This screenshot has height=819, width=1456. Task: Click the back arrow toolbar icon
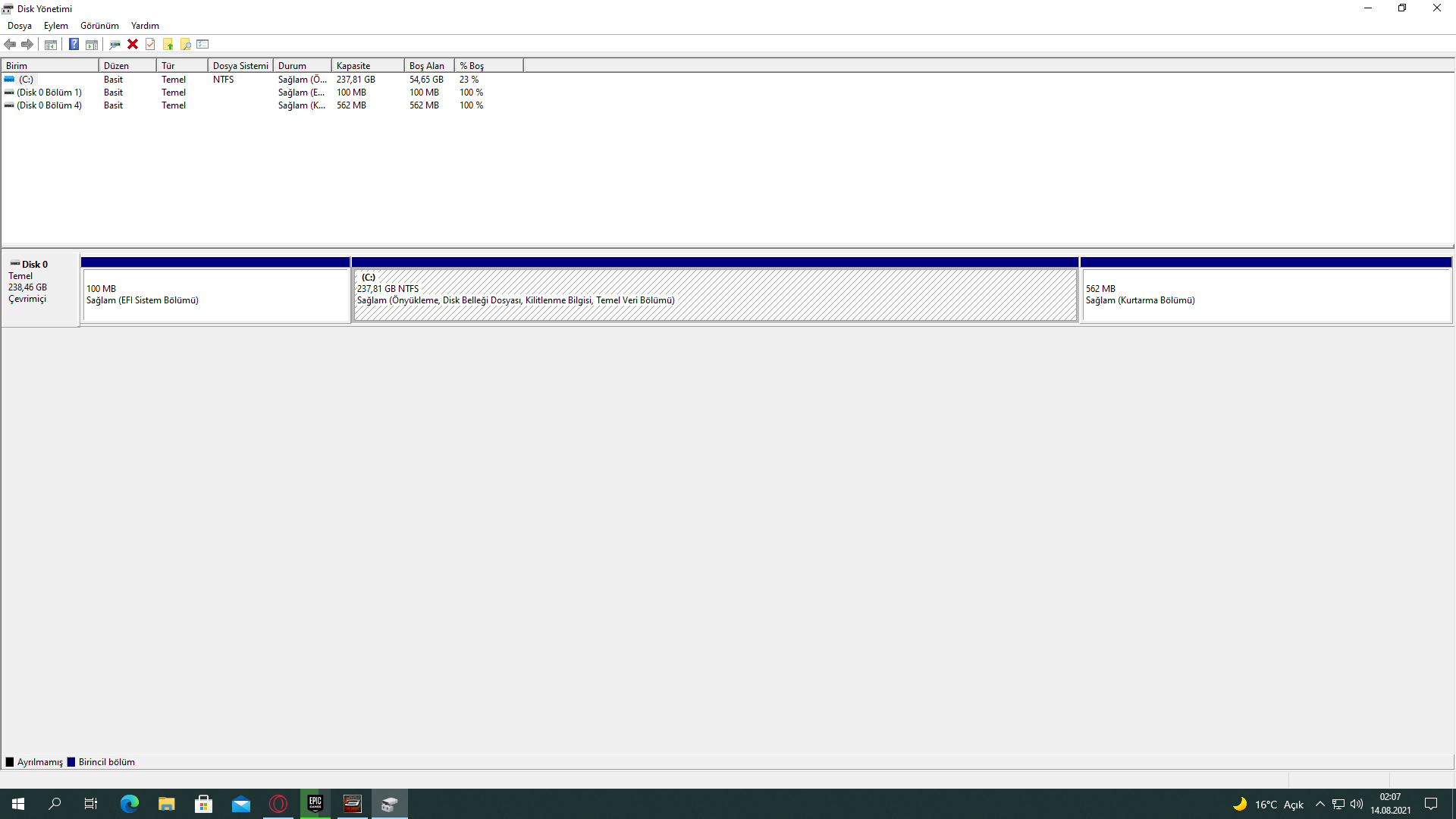click(10, 44)
